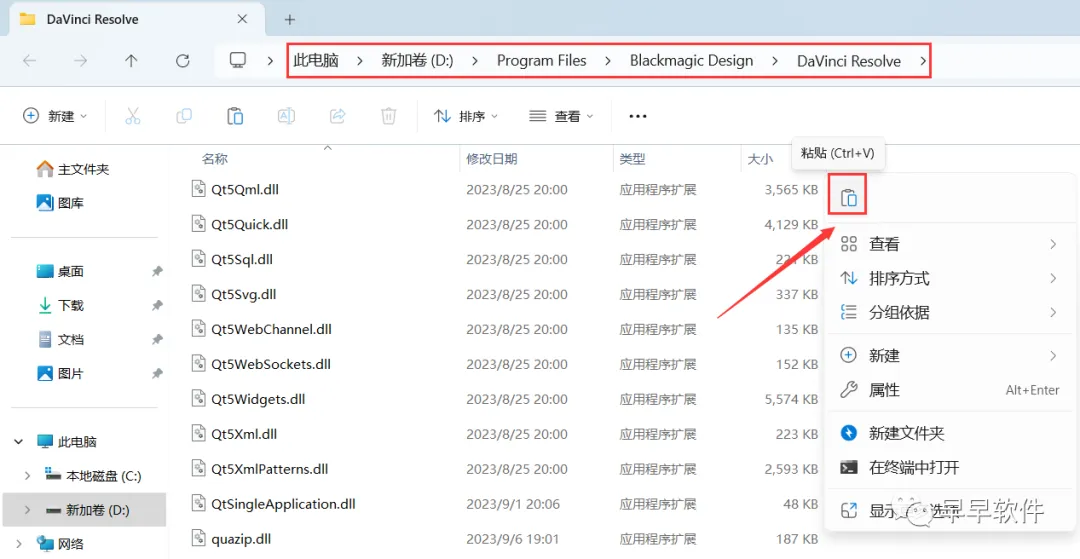The width and height of the screenshot is (1080, 559).
Task: Go forward with the right arrow
Action: (81, 61)
